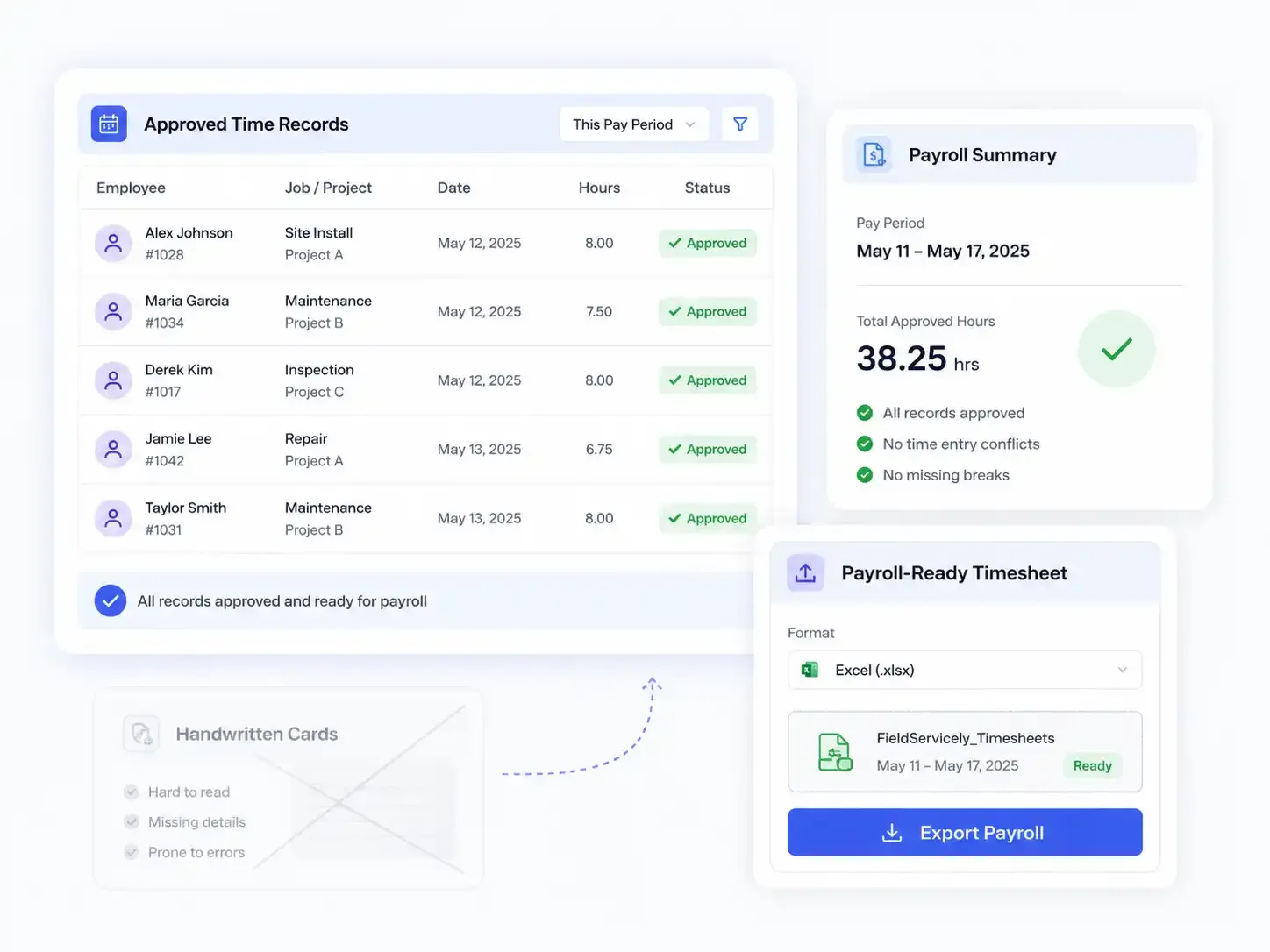Click Maria Garcia's avatar icon

113,311
